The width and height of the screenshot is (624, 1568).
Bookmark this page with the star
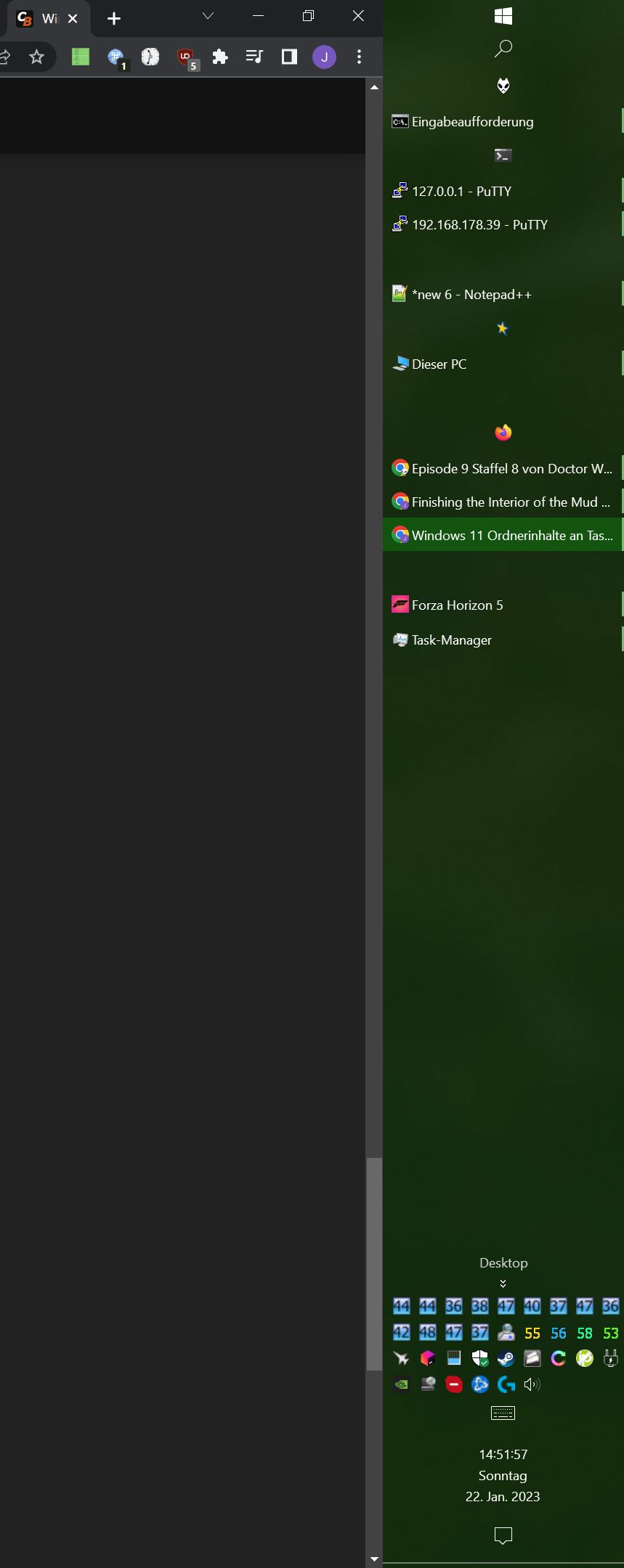click(36, 57)
